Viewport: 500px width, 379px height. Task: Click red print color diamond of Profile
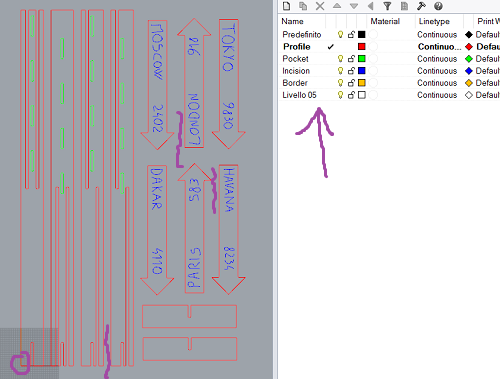click(469, 47)
